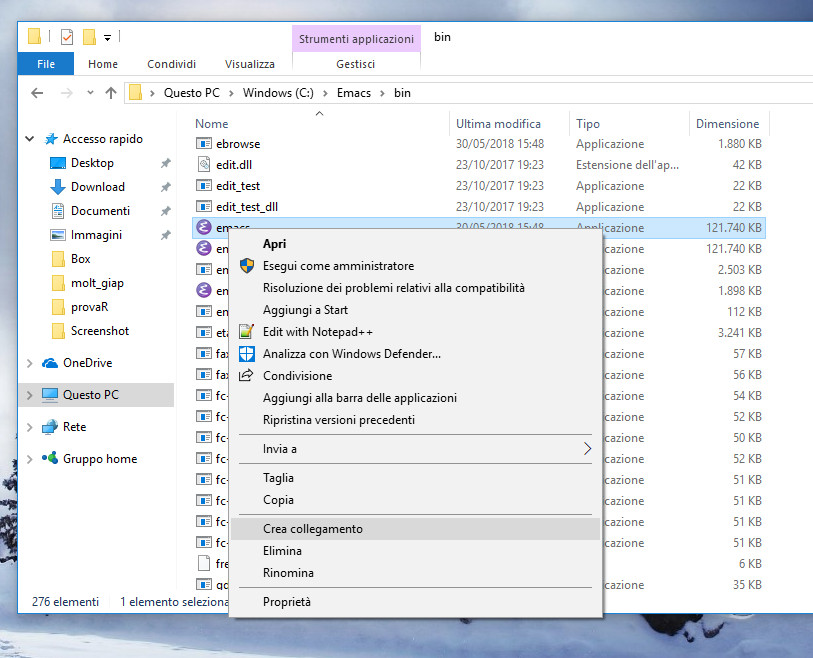
Task: Select Aggiungi a Start menu entry
Action: click(415, 310)
